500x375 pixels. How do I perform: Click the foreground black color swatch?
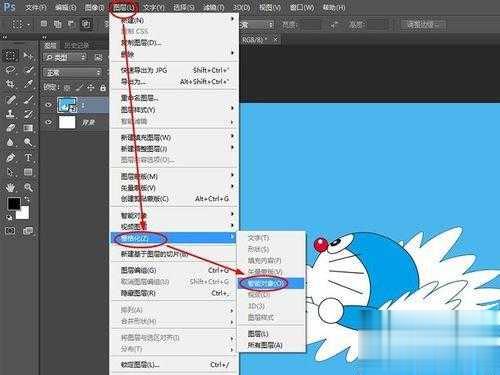click(x=14, y=204)
